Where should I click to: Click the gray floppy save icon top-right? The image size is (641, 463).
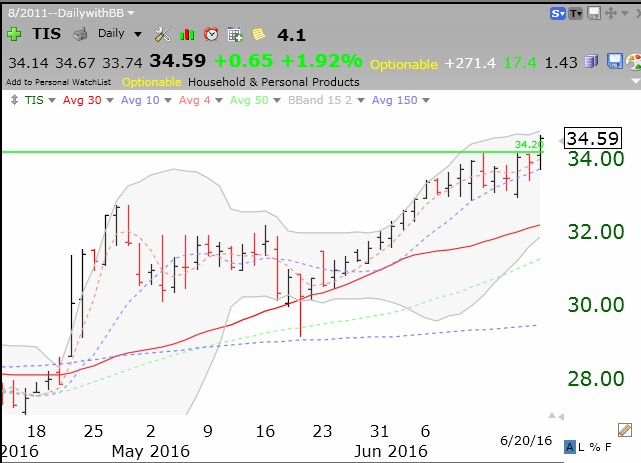[x=594, y=13]
